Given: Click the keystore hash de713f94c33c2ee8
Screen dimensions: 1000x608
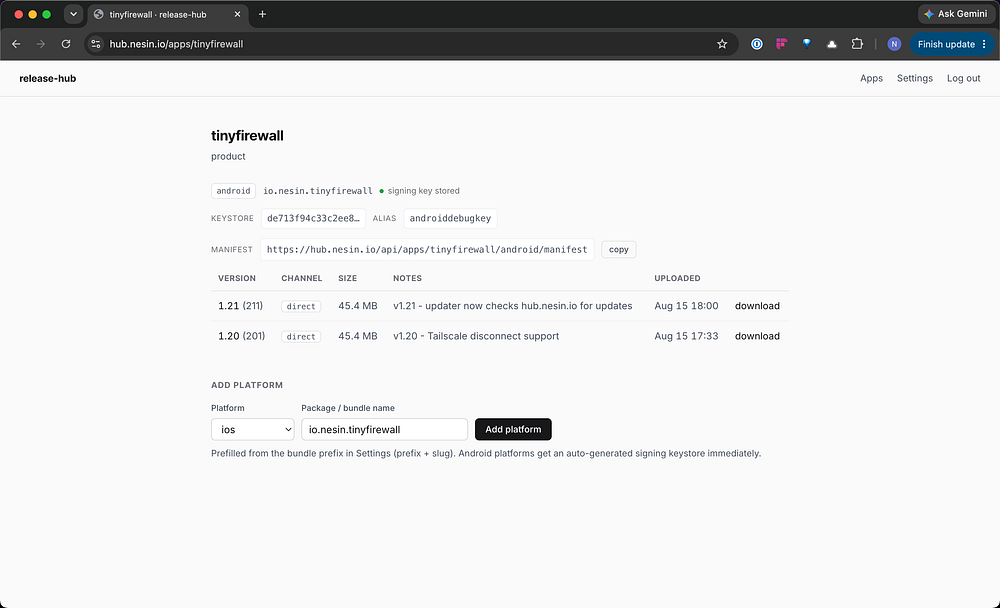Looking at the screenshot, I should tap(313, 218).
